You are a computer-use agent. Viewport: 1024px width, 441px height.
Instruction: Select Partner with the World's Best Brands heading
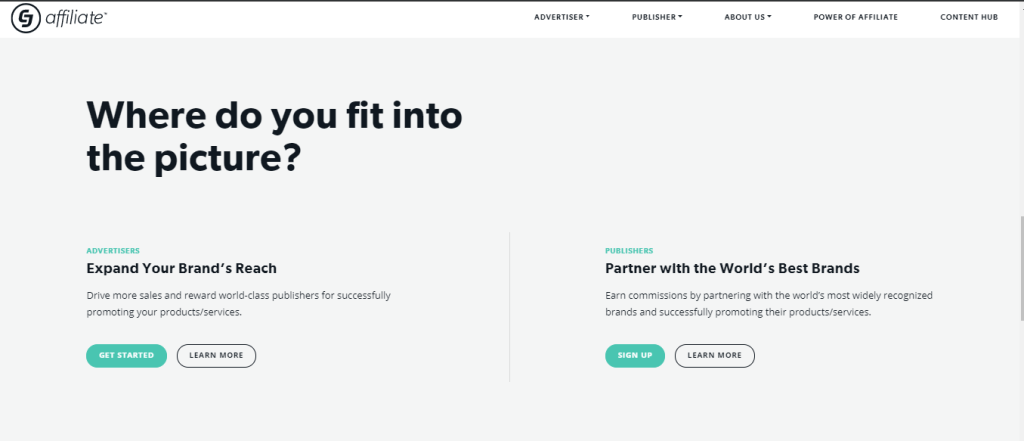tap(732, 268)
